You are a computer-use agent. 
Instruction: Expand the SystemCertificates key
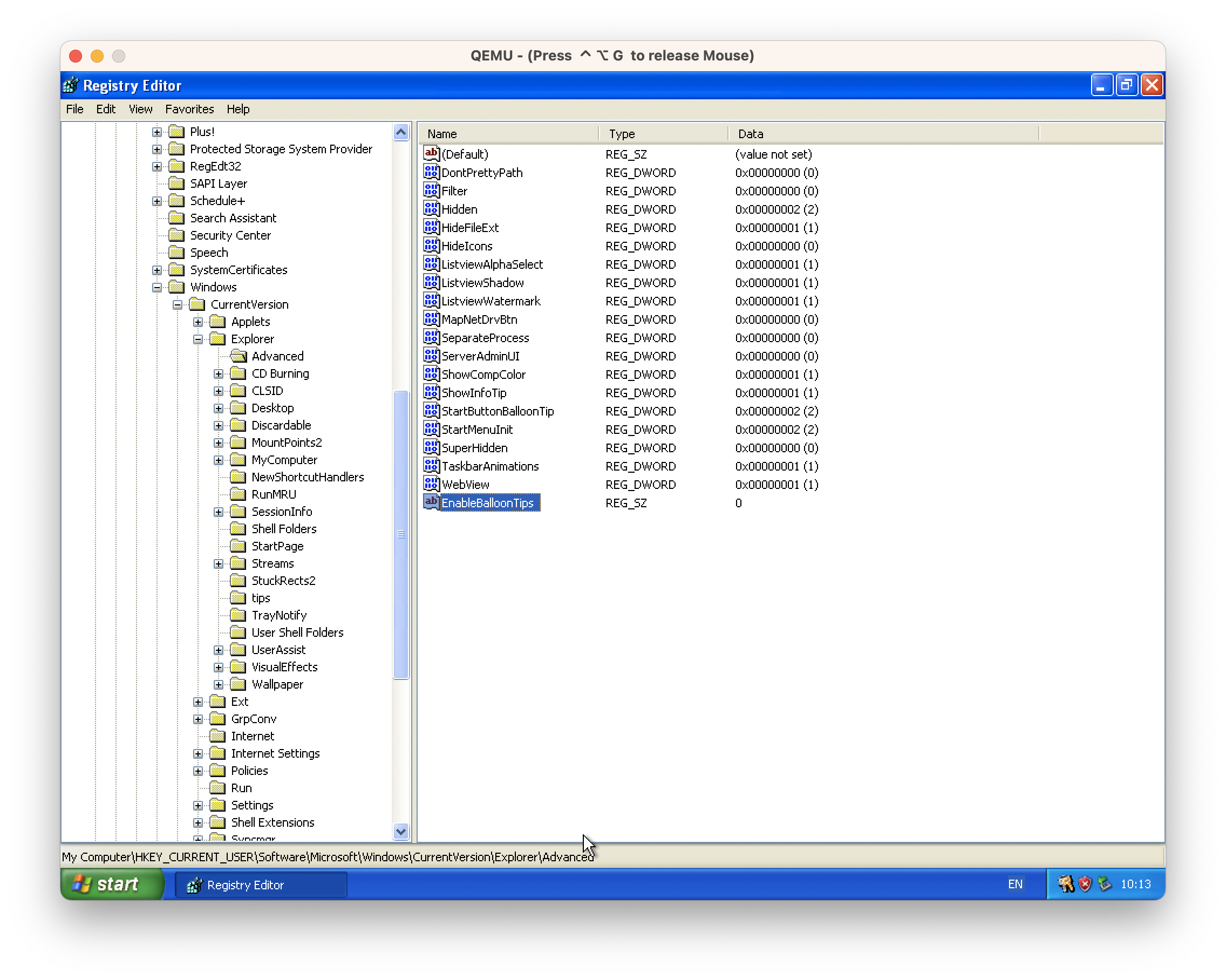pos(157,270)
